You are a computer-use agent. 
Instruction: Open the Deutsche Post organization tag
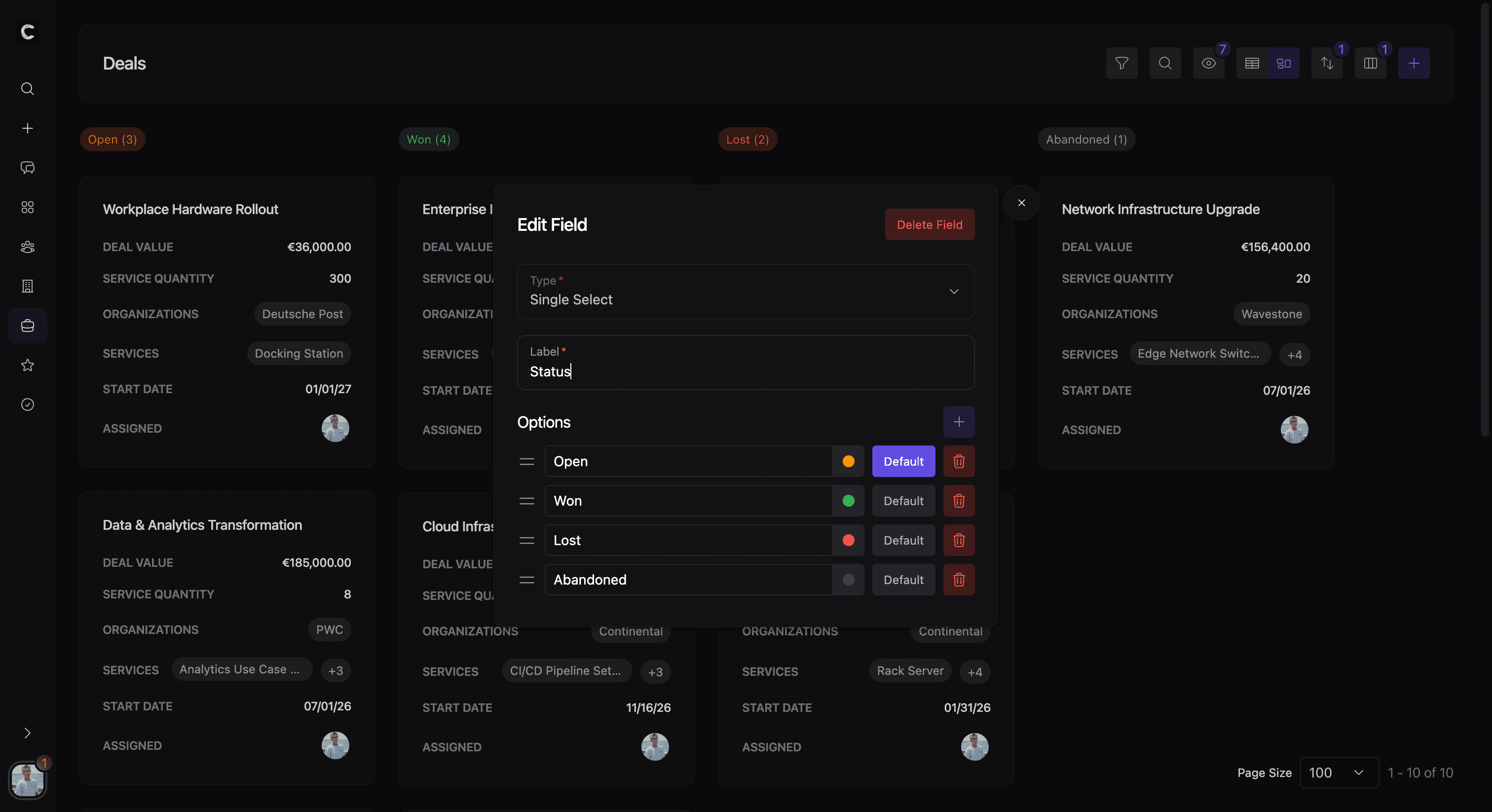302,314
